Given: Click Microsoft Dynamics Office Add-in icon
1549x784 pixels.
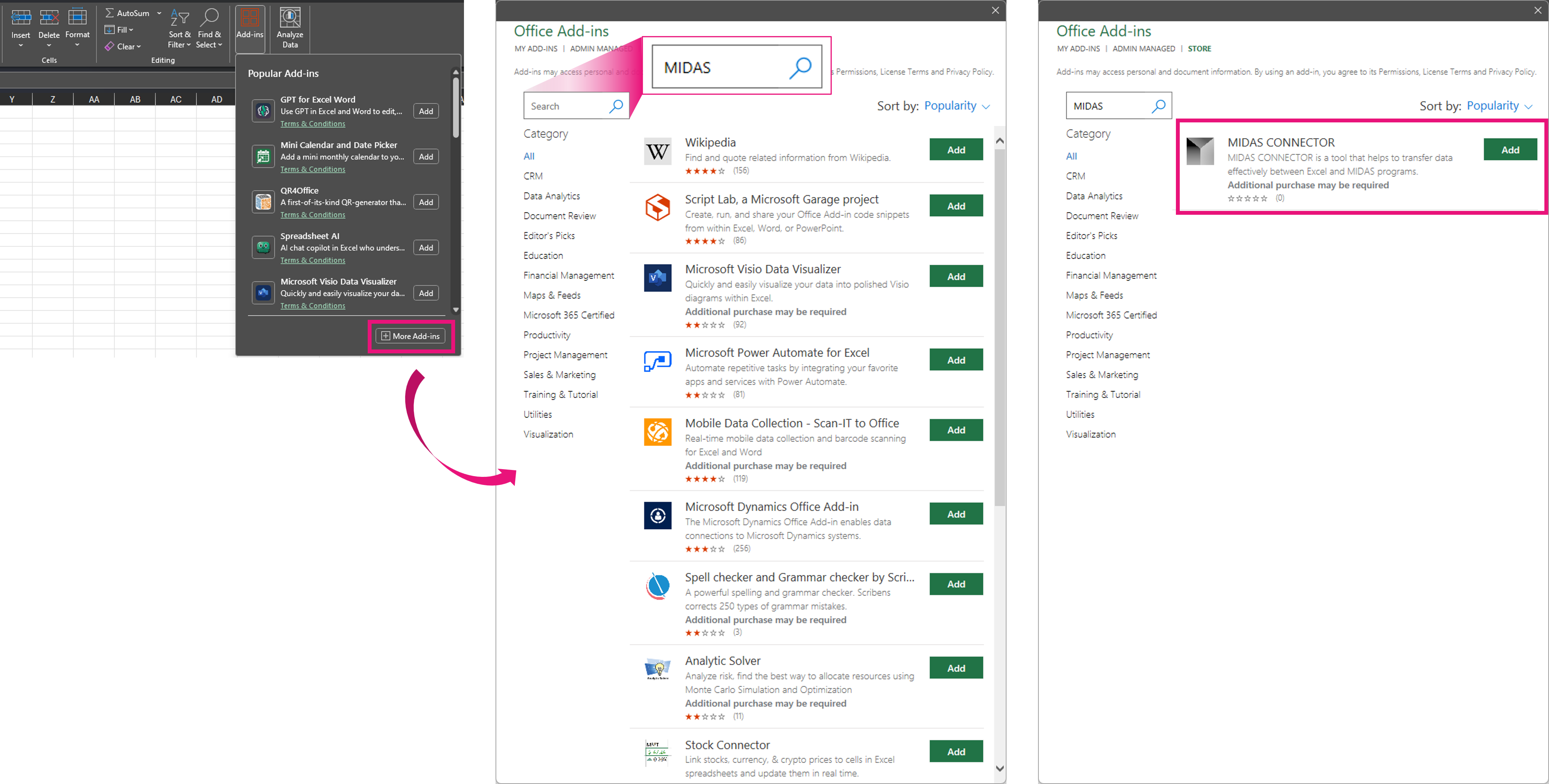Looking at the screenshot, I should (657, 515).
